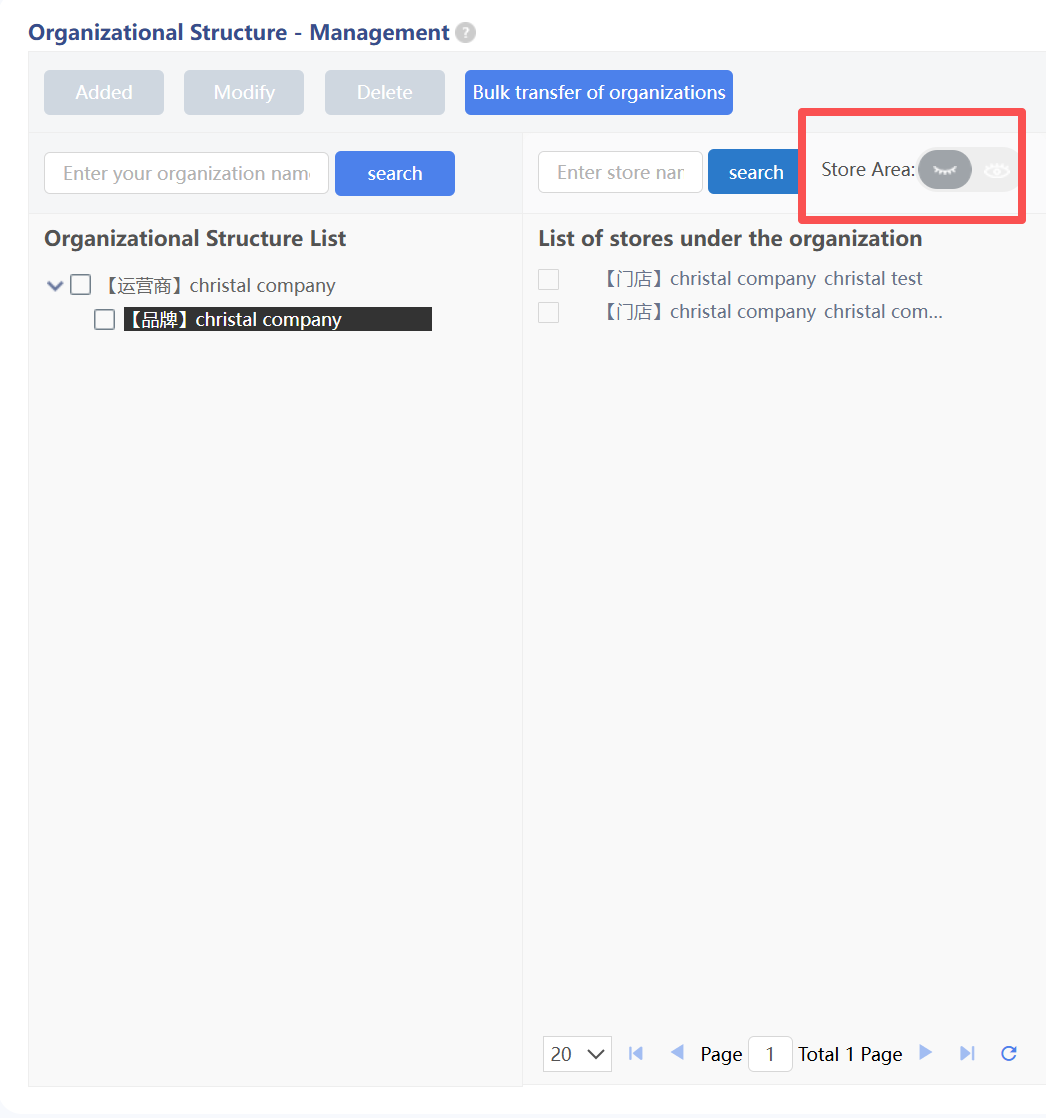Check the 品牌 christal company checkbox
1046x1118 pixels.
104,319
